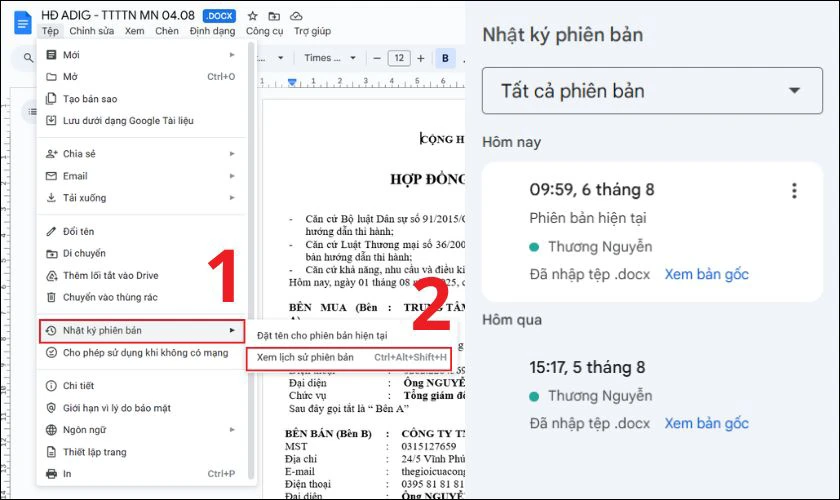Click the search magnifier in the toolbar

click(28, 57)
